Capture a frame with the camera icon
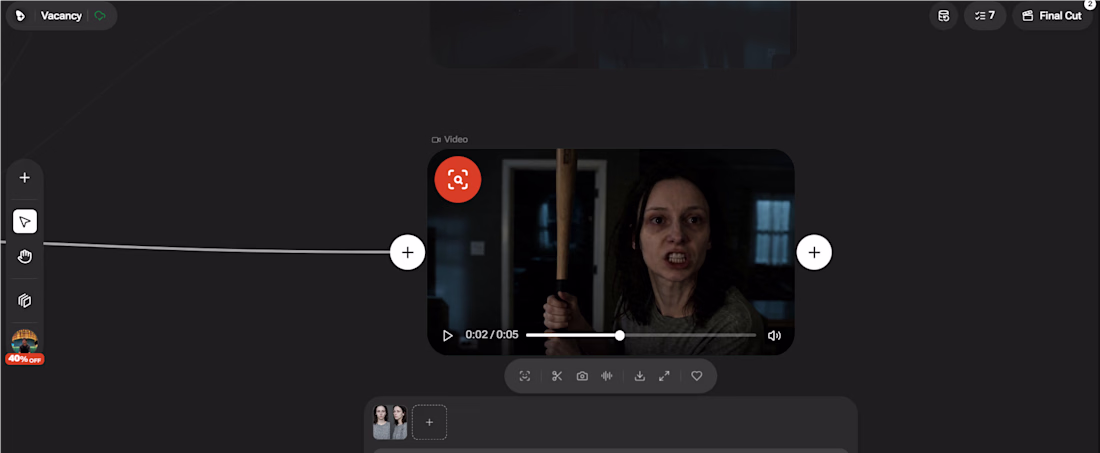Image resolution: width=1100 pixels, height=453 pixels. [x=582, y=376]
